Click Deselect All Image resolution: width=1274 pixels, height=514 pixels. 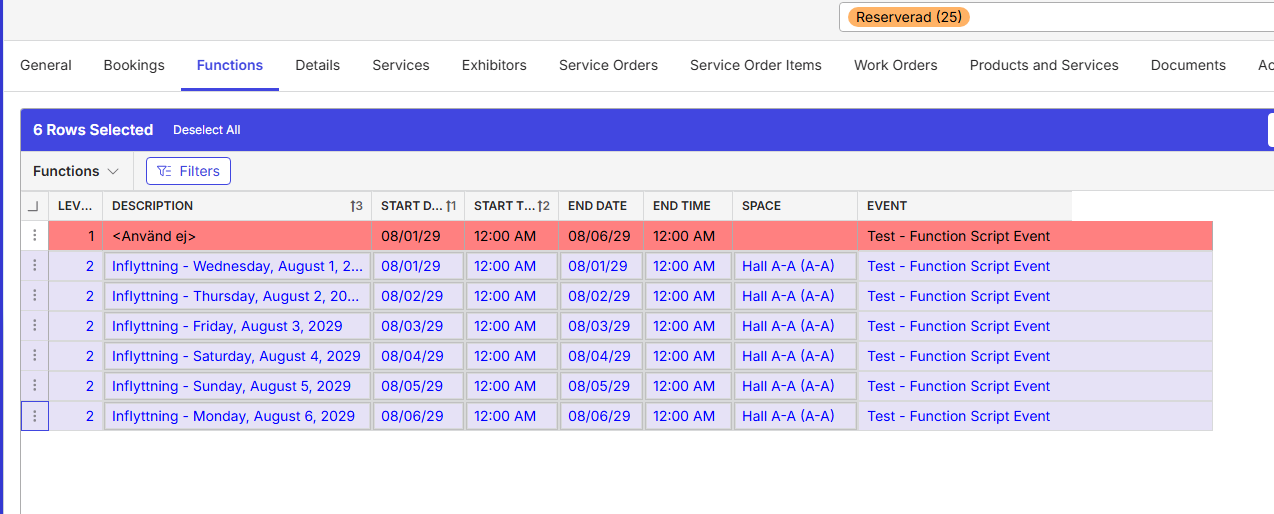coord(206,130)
